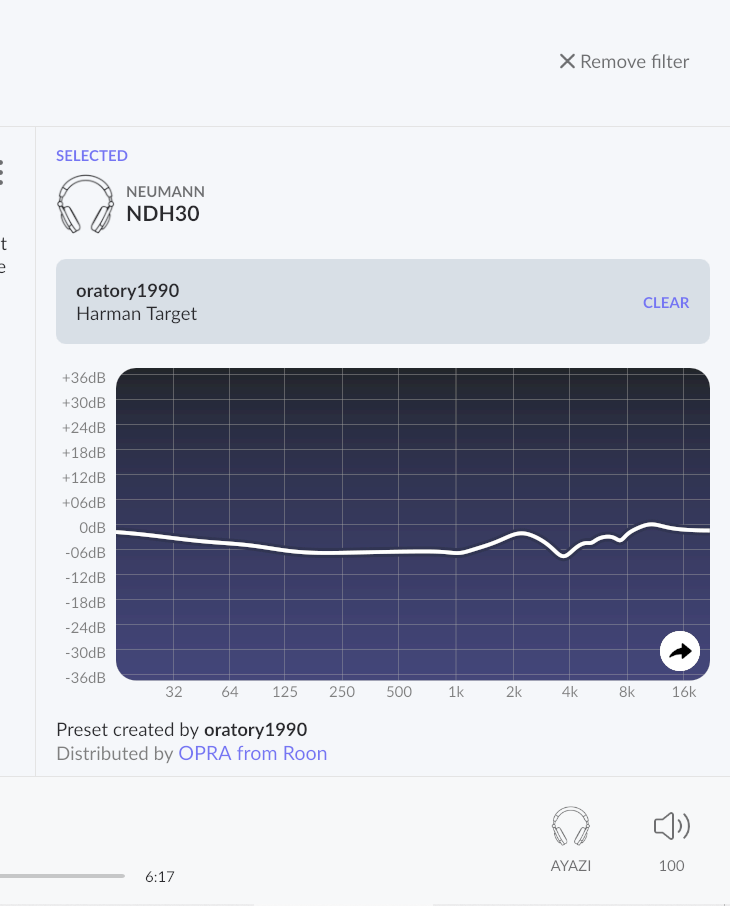This screenshot has height=906, width=730.
Task: Click the volume level 100 value
Action: 671,866
